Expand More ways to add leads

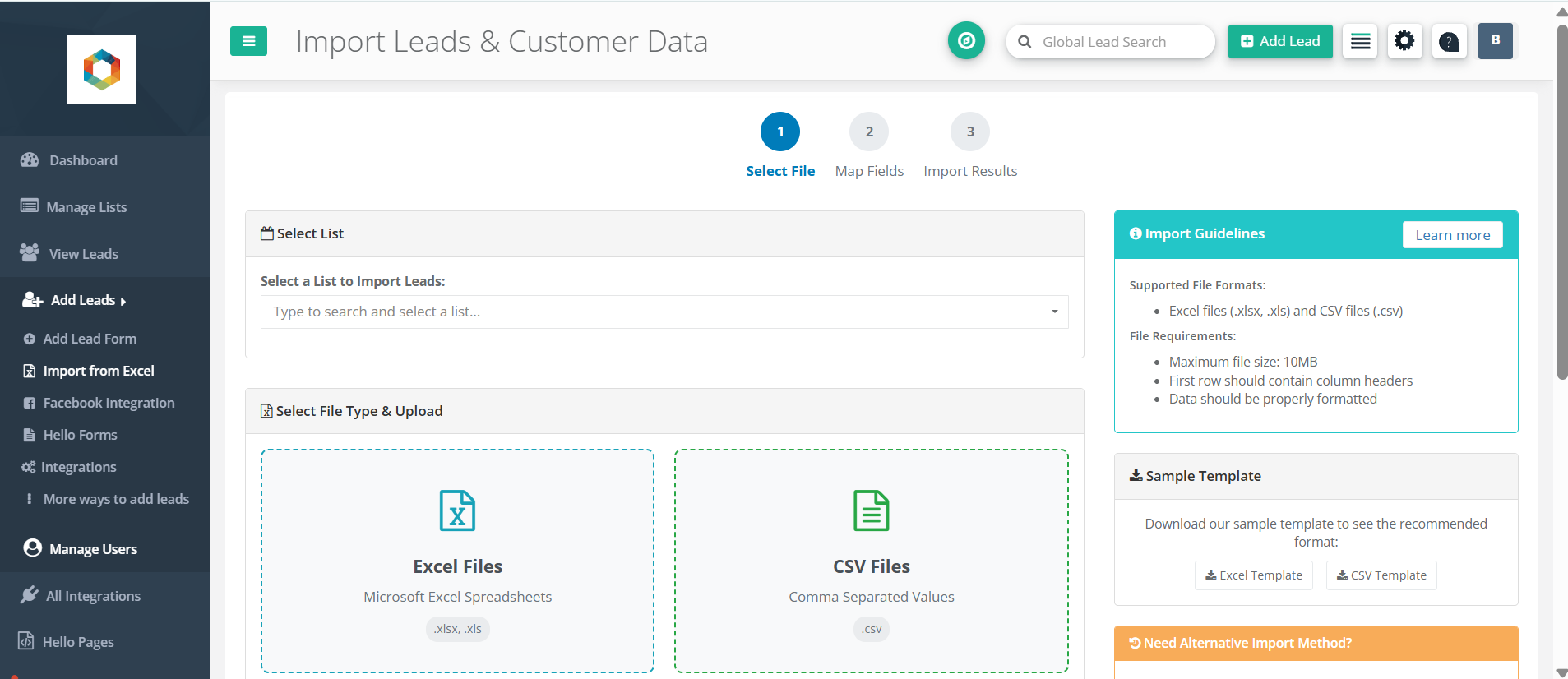tap(116, 499)
